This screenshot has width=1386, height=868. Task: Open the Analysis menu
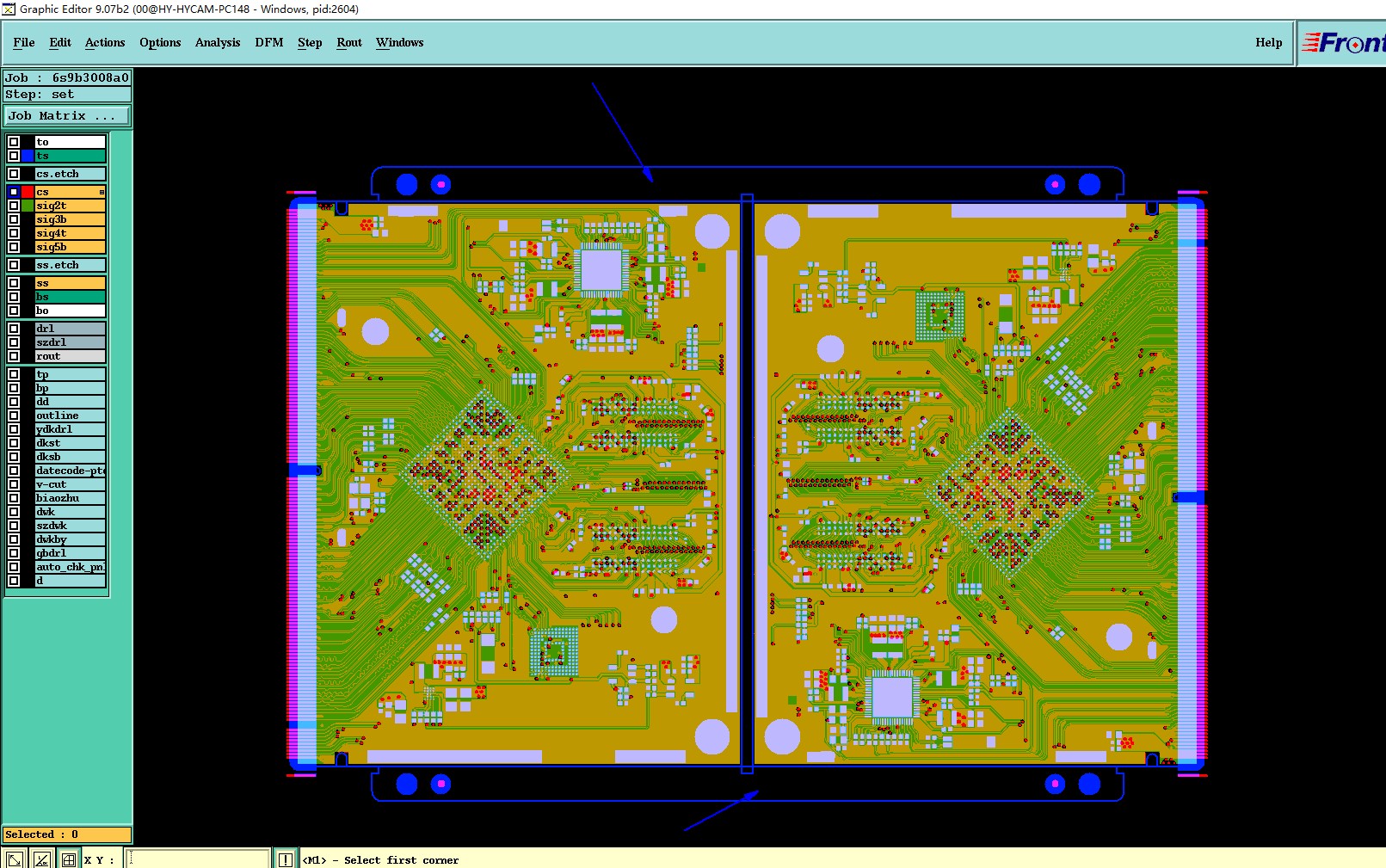click(218, 42)
